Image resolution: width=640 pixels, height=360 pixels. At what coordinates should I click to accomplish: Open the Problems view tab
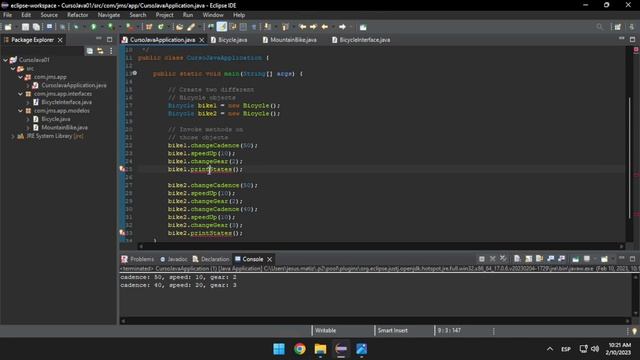pos(138,259)
